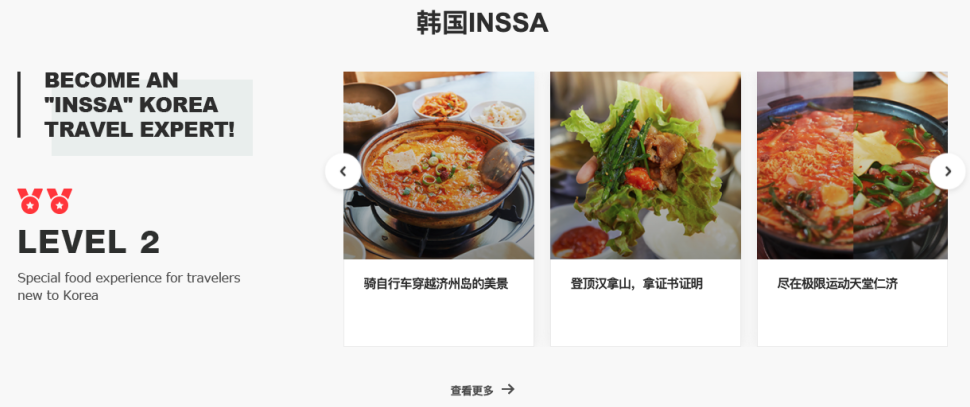Open the spicy noodle hotpot photo
The image size is (970, 407).
click(852, 165)
